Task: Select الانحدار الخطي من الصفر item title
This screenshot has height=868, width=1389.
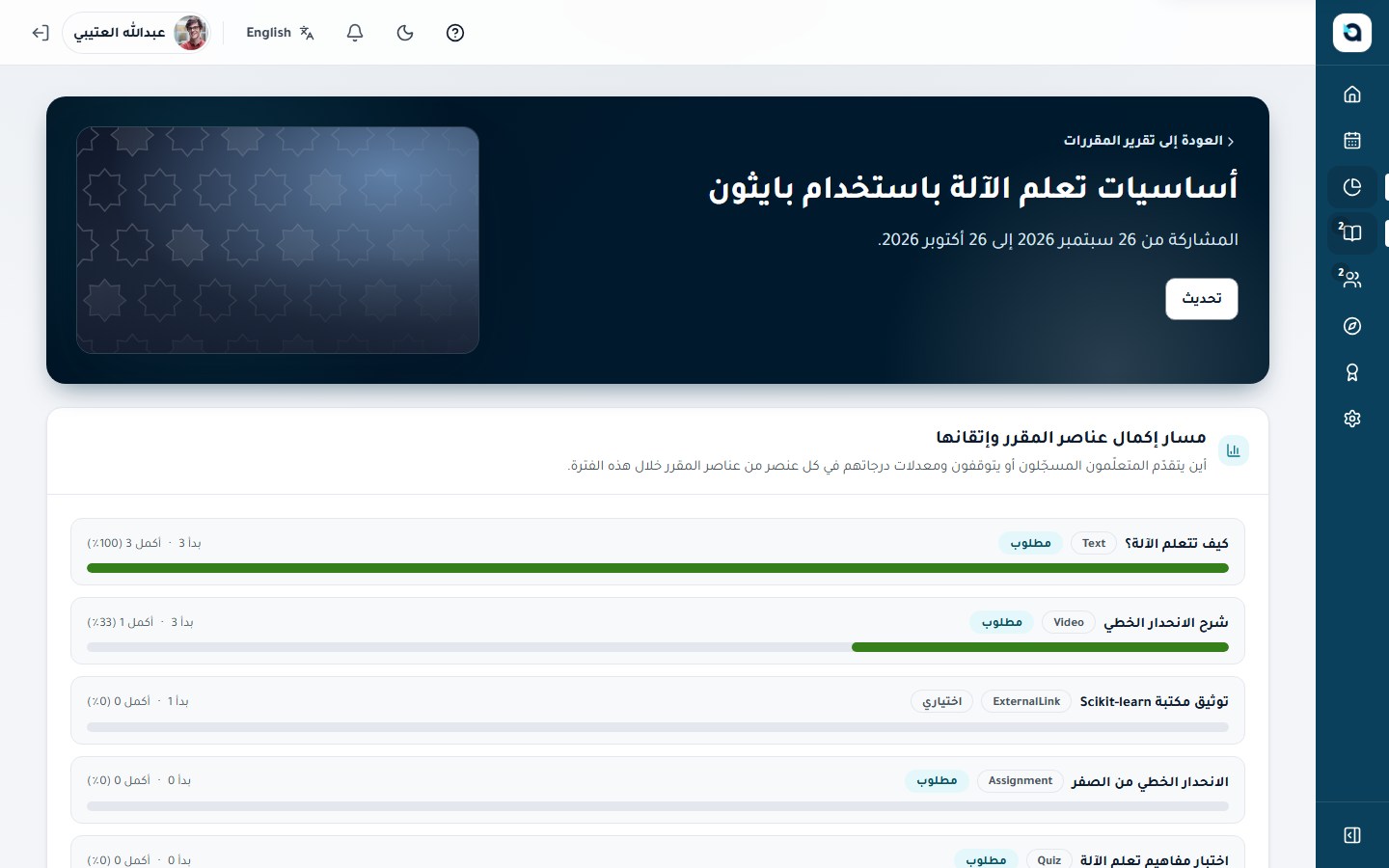Action: [1151, 780]
